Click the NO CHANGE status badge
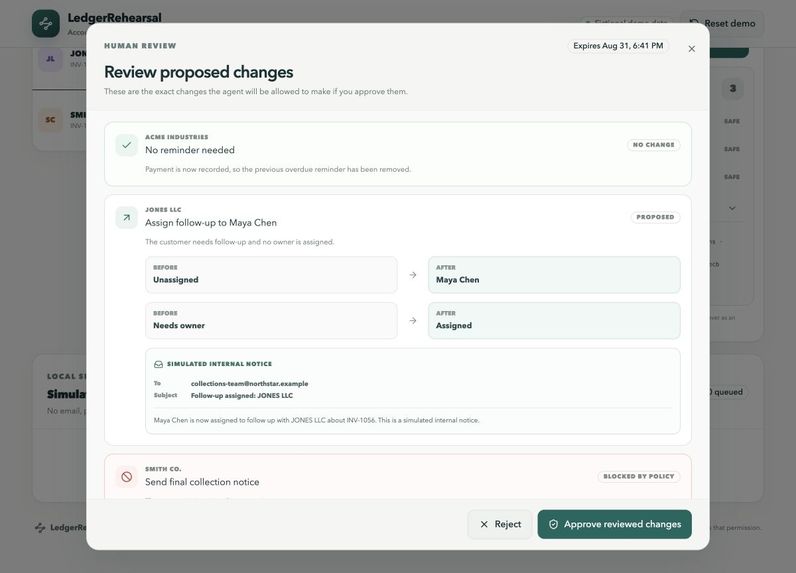The image size is (796, 573). 653,145
